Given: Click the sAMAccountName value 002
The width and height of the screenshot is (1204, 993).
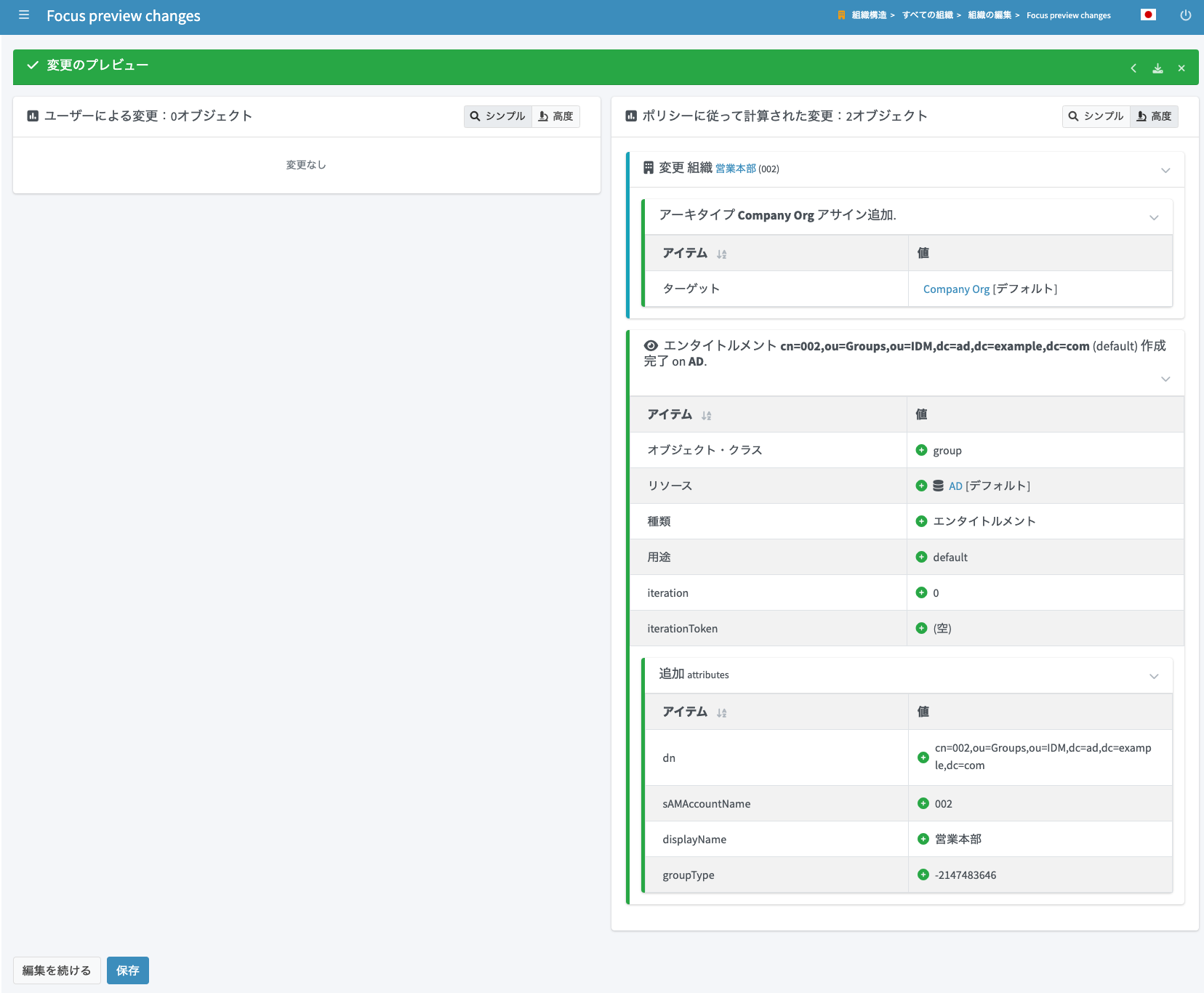Looking at the screenshot, I should pos(944,803).
